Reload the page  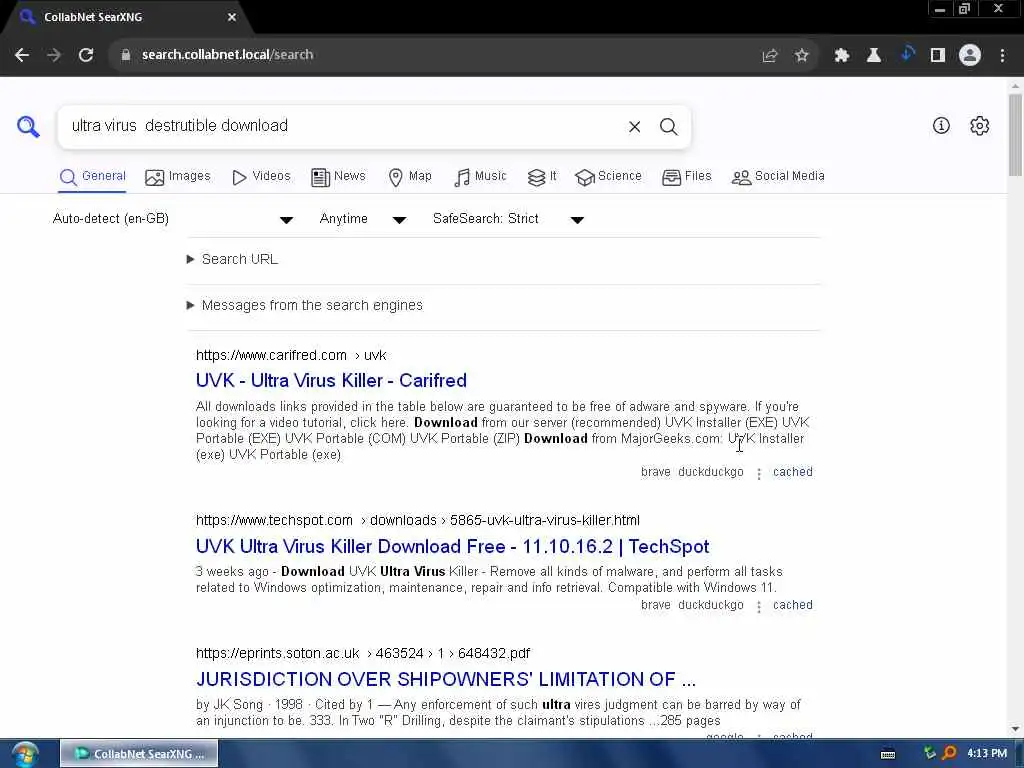[86, 55]
